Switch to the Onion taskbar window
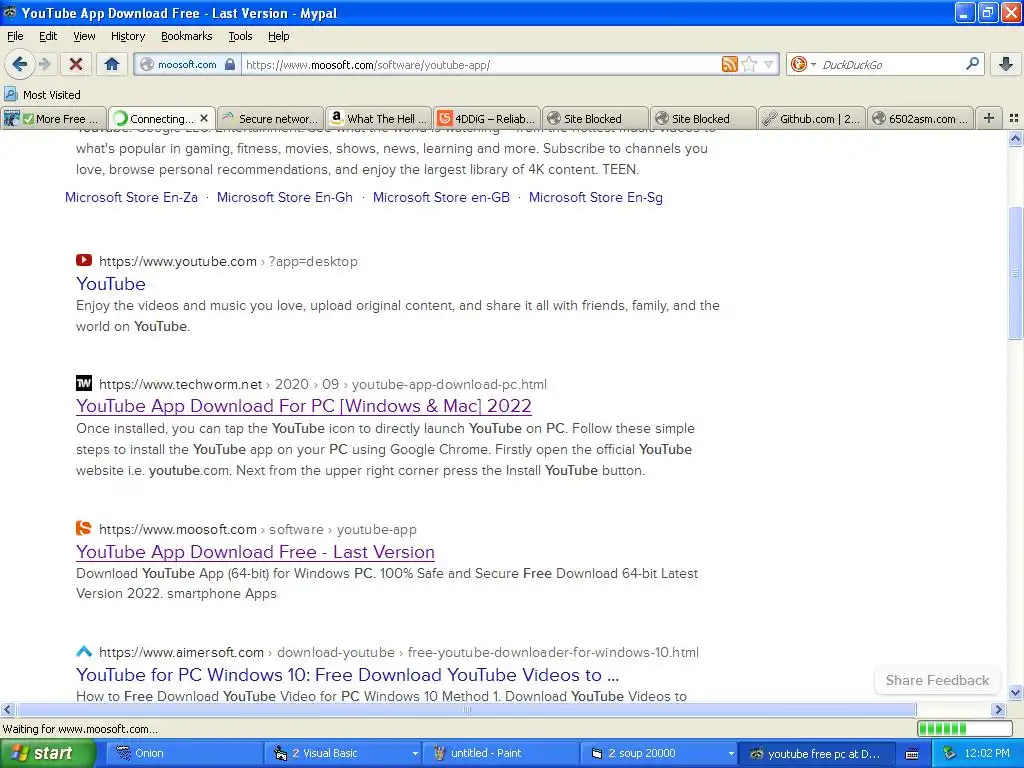 click(x=186, y=754)
